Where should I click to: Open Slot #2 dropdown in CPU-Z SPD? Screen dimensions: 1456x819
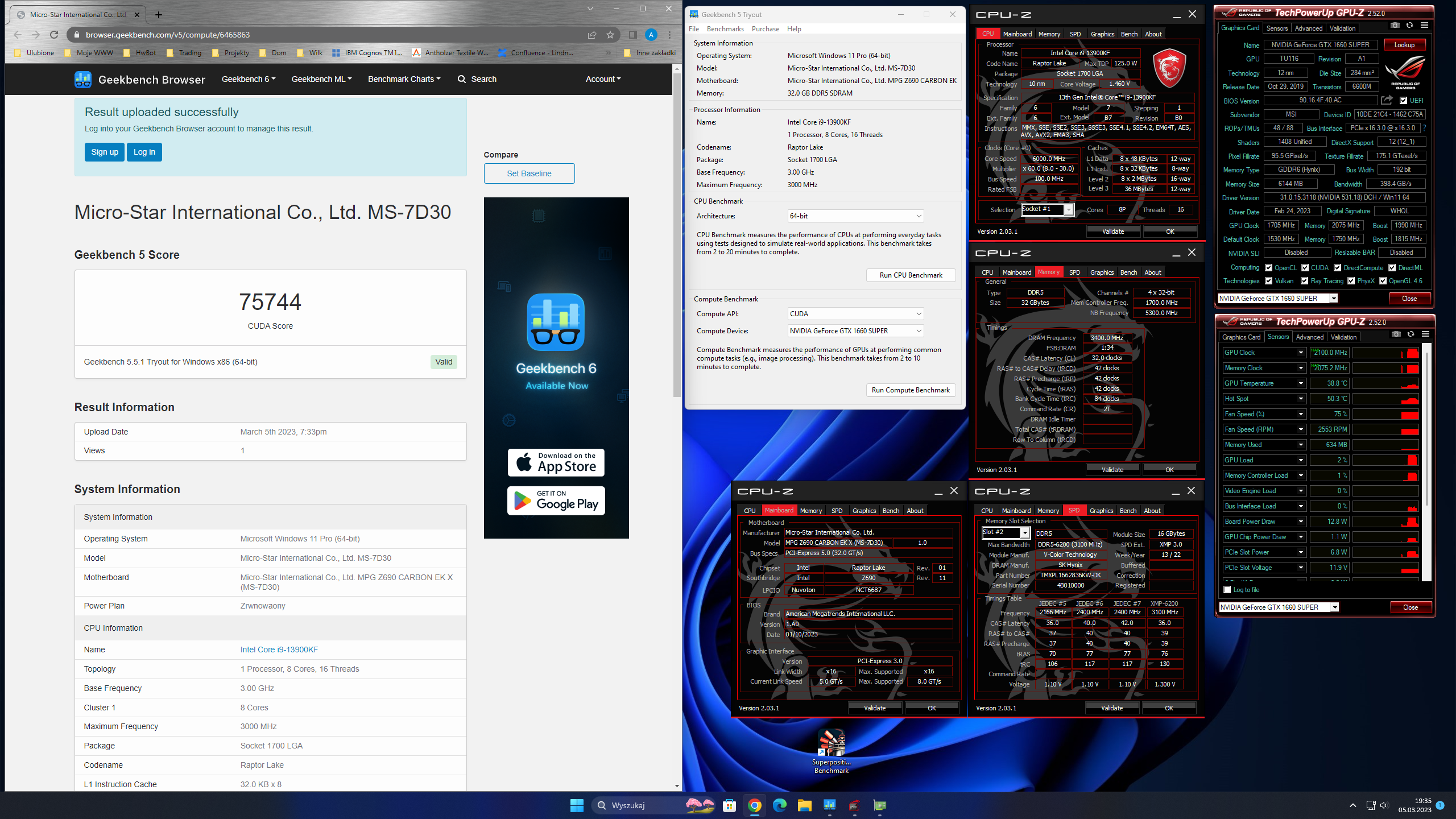(1006, 533)
